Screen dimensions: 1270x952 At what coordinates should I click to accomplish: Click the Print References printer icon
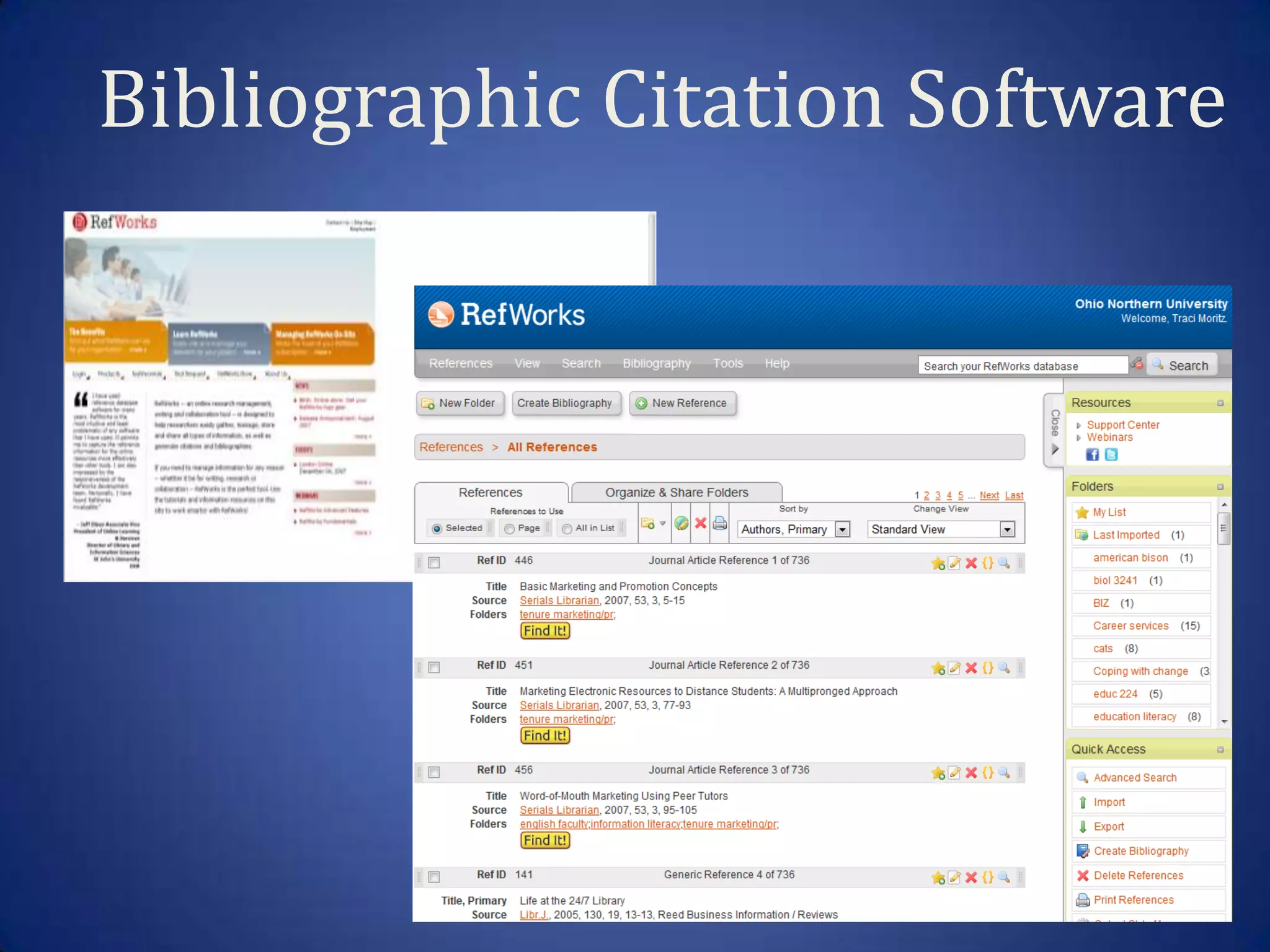[1083, 900]
